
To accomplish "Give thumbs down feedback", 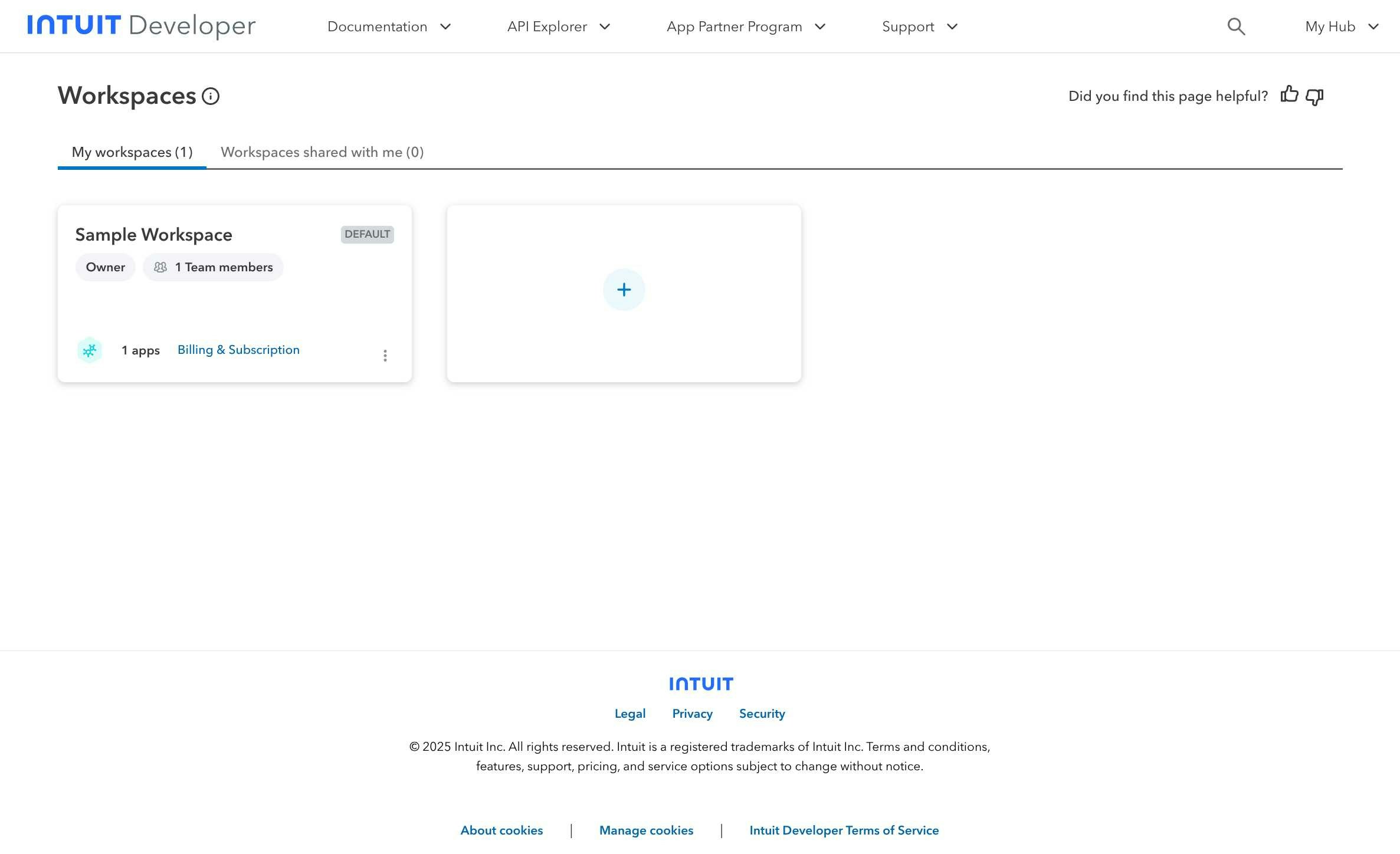I will coord(1314,97).
